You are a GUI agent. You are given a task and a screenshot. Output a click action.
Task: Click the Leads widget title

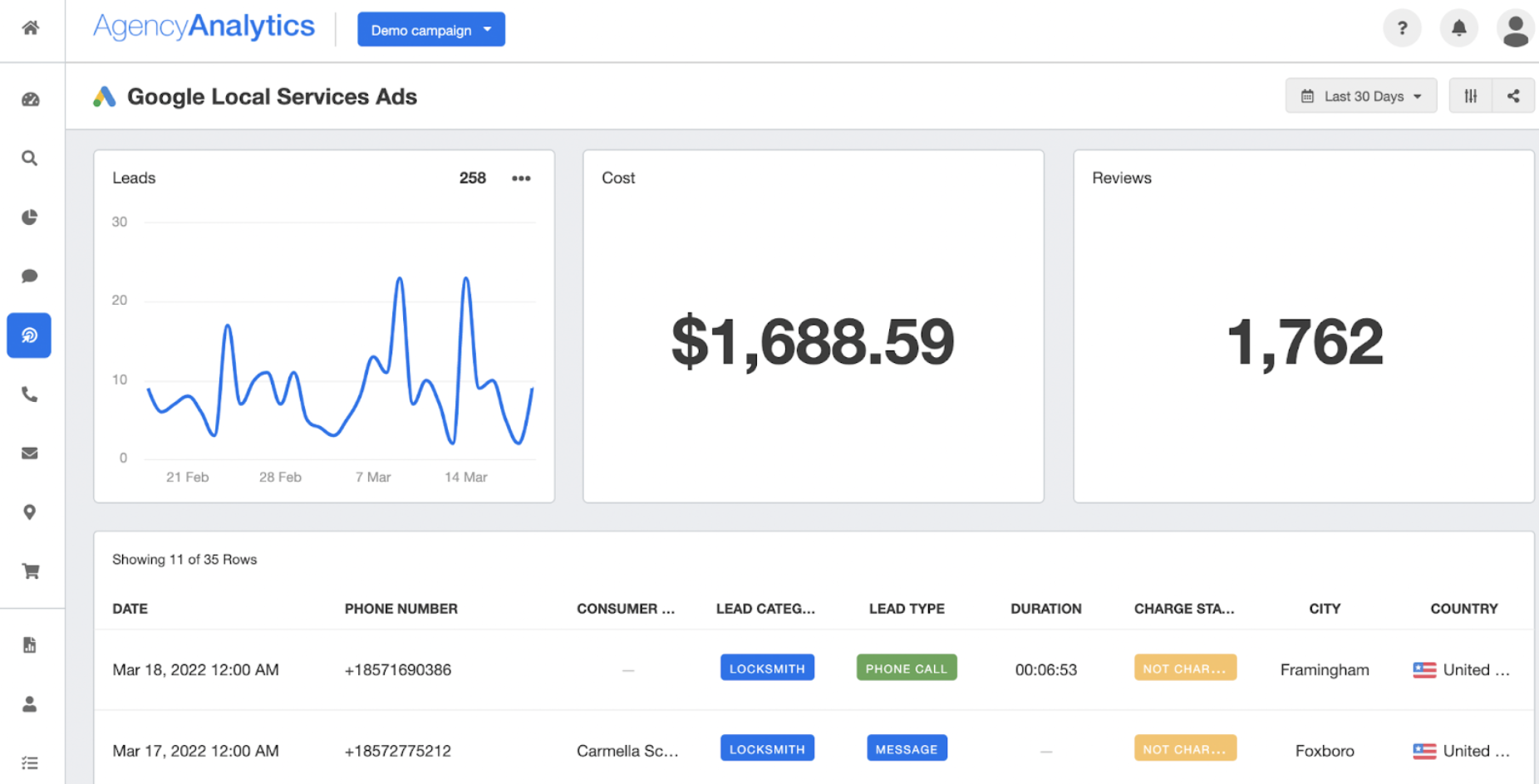[x=134, y=178]
